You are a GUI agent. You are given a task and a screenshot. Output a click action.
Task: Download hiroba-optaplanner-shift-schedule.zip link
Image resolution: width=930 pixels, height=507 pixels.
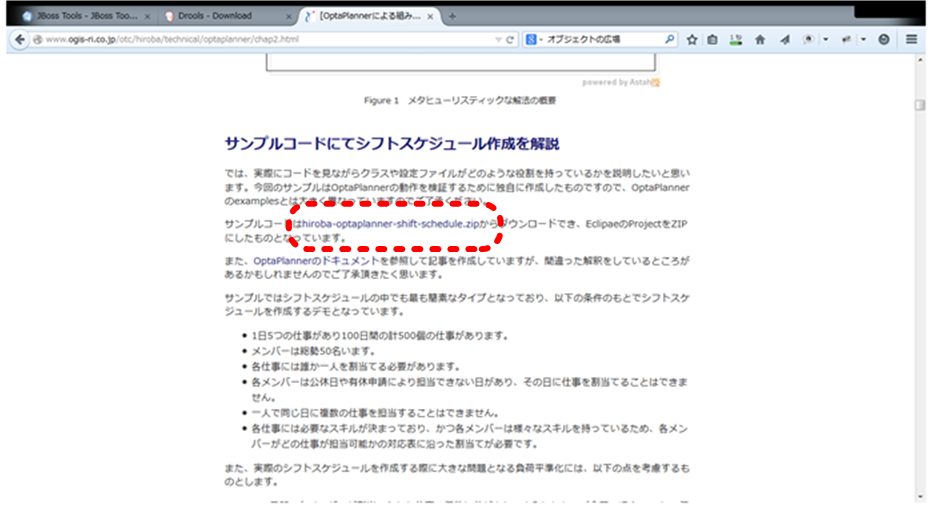(x=391, y=224)
